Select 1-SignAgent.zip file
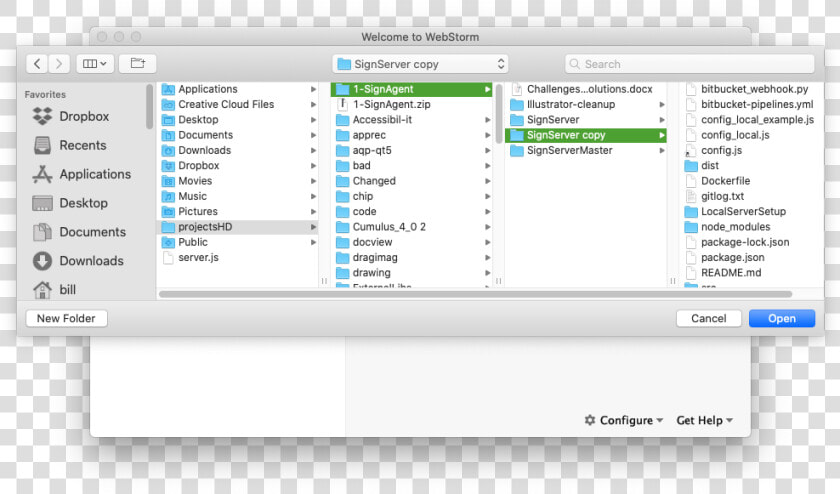The width and height of the screenshot is (840, 494). point(411,104)
